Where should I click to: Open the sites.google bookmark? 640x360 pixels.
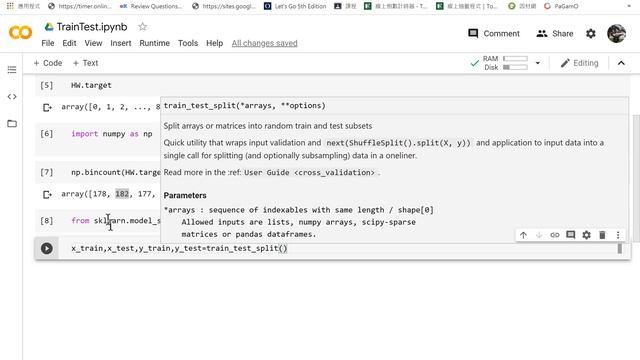tap(224, 6)
